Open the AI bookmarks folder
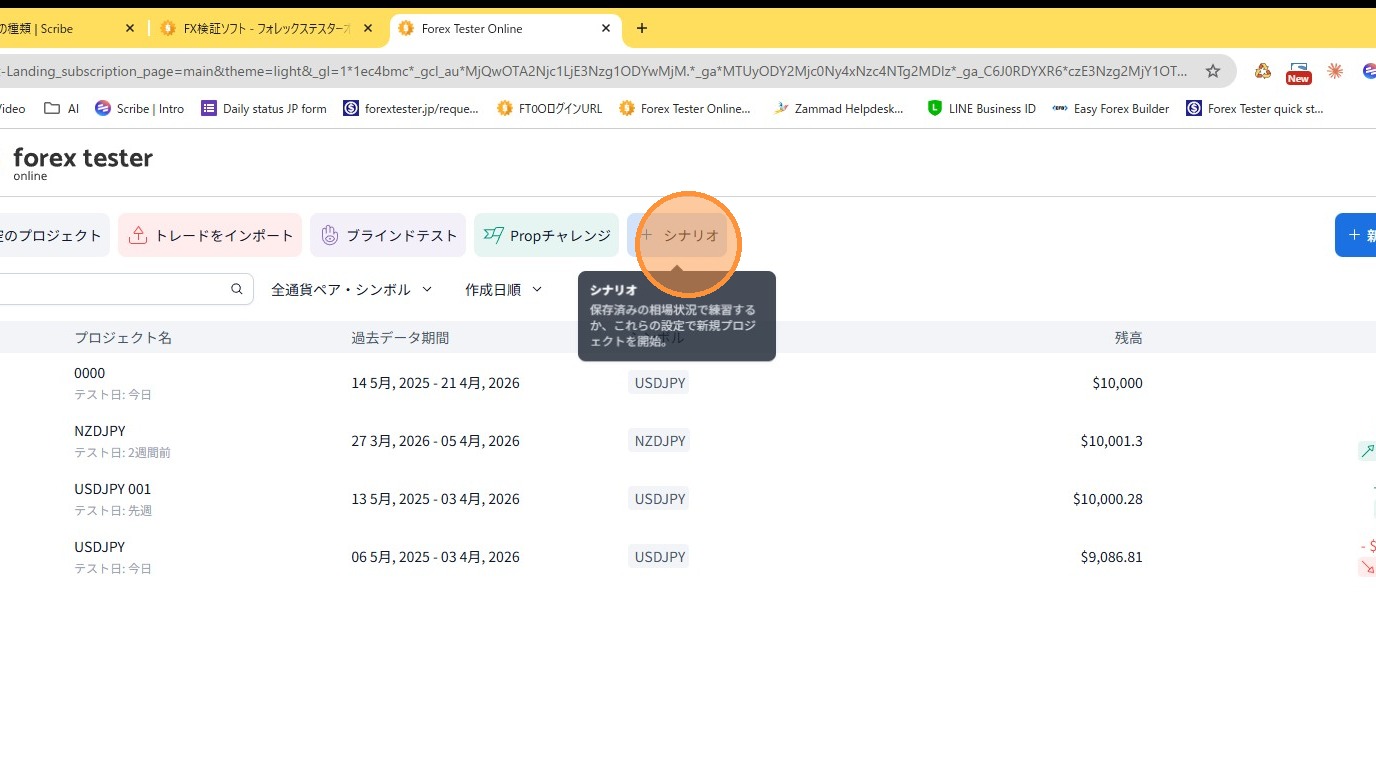 pyautogui.click(x=62, y=109)
